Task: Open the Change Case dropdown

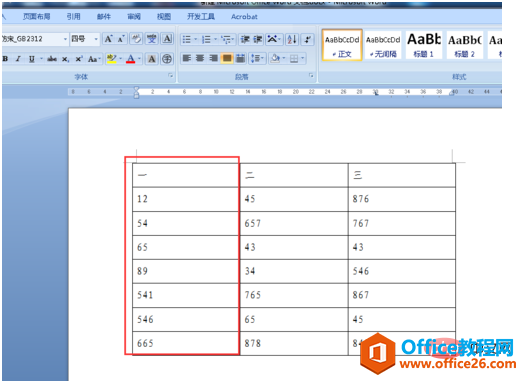Action: (x=94, y=59)
